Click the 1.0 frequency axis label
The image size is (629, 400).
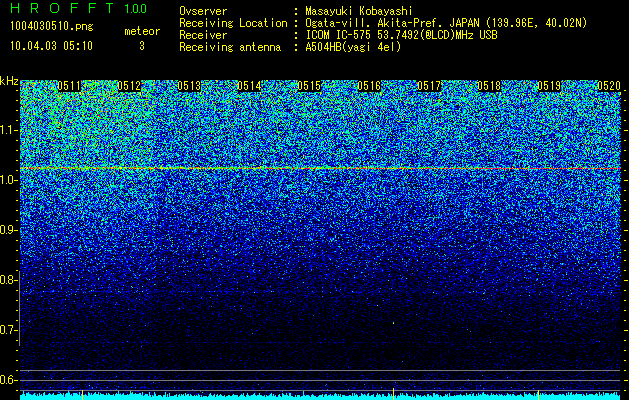(7, 180)
